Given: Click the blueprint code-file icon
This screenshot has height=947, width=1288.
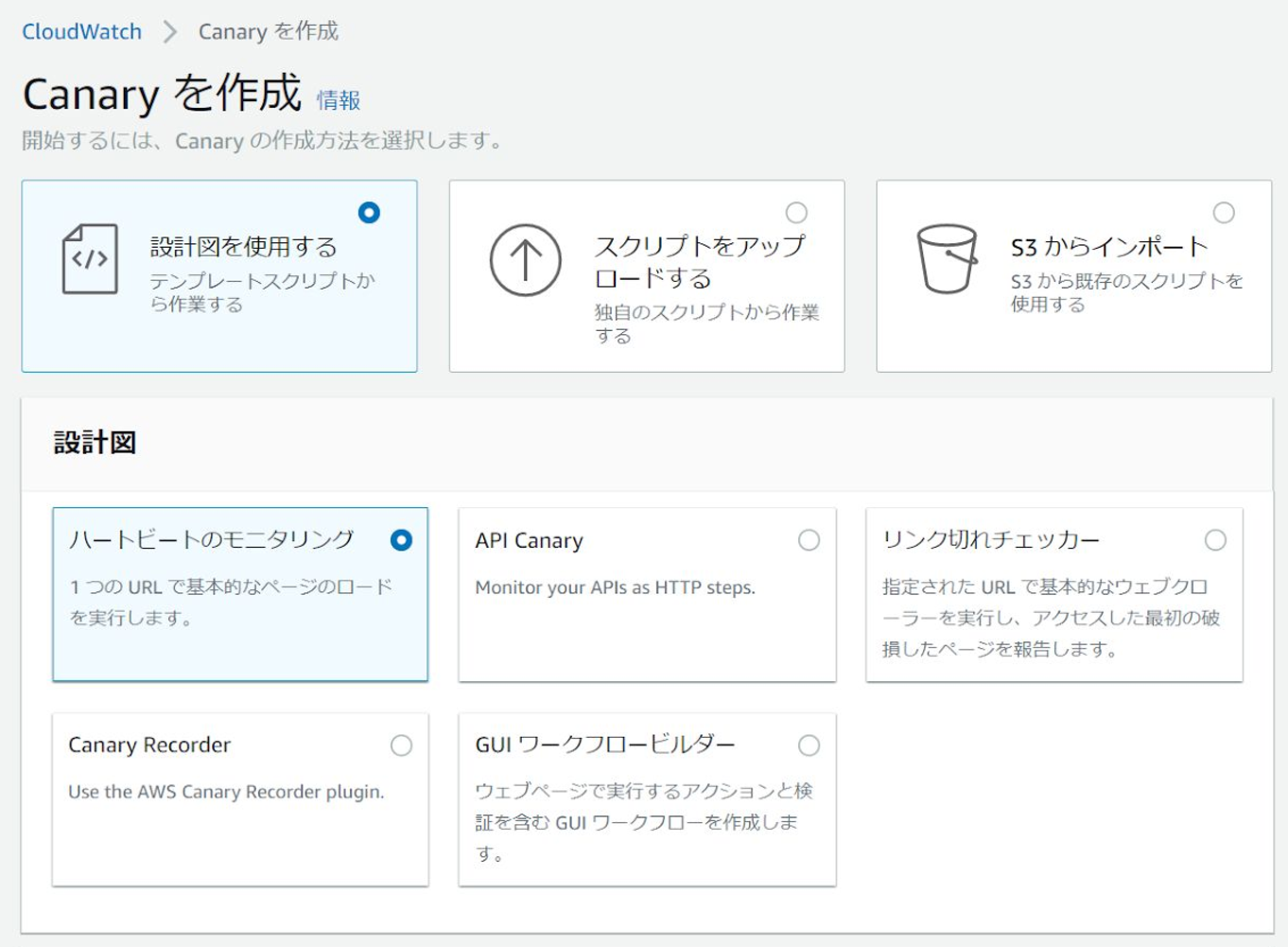Looking at the screenshot, I should click(x=91, y=259).
